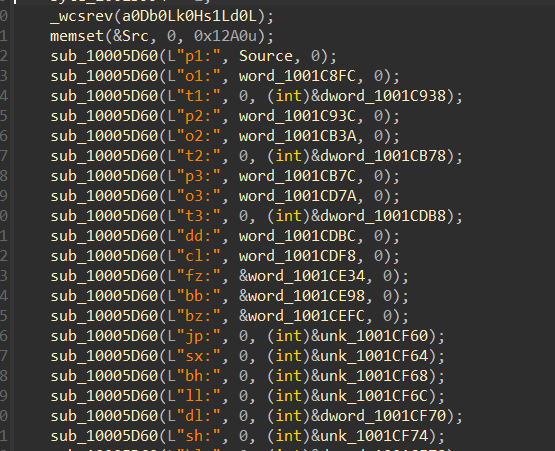Select the L"fz:" string literal
The width and height of the screenshot is (555, 451).
(194, 276)
